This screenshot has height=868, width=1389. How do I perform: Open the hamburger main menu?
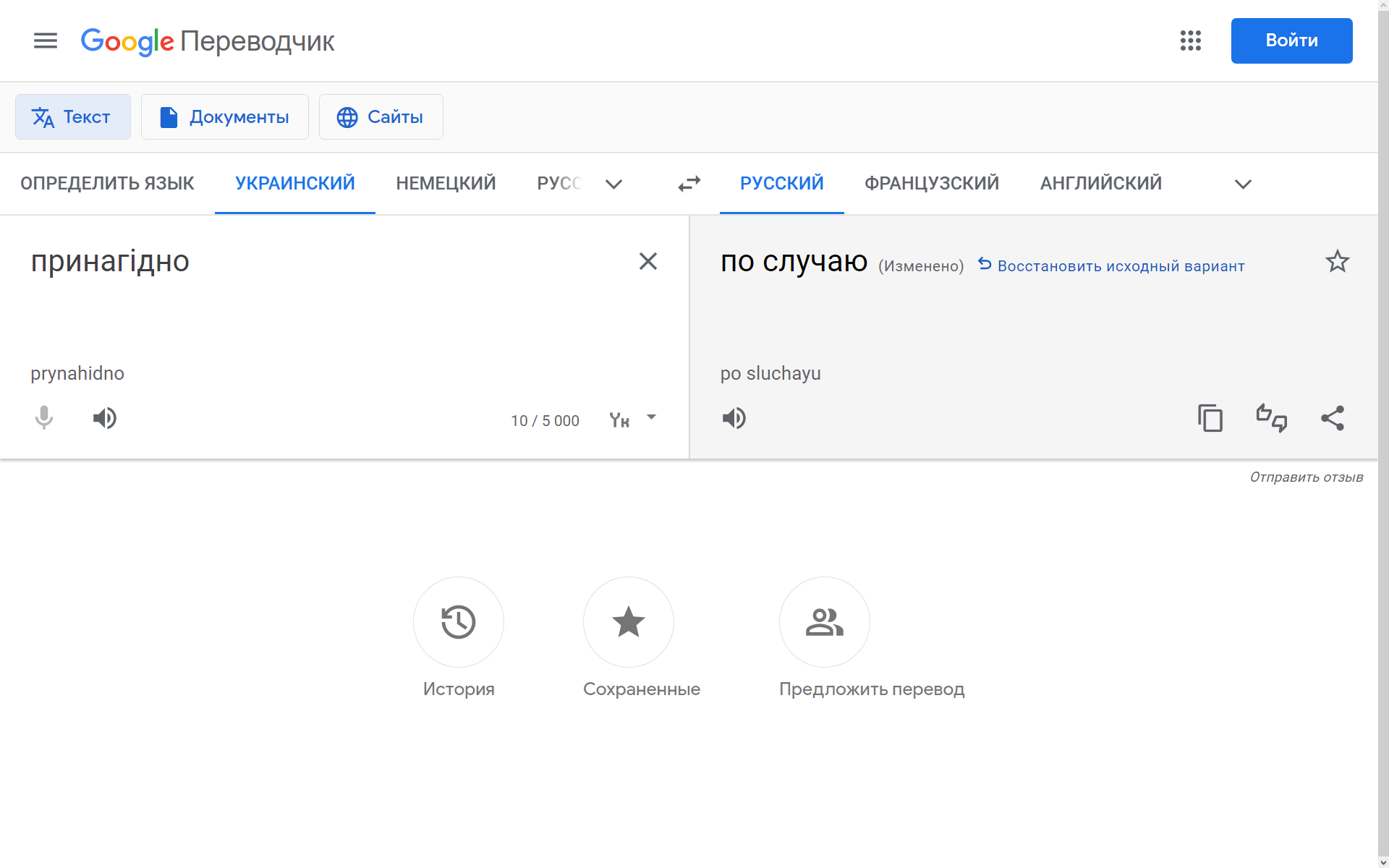point(45,41)
